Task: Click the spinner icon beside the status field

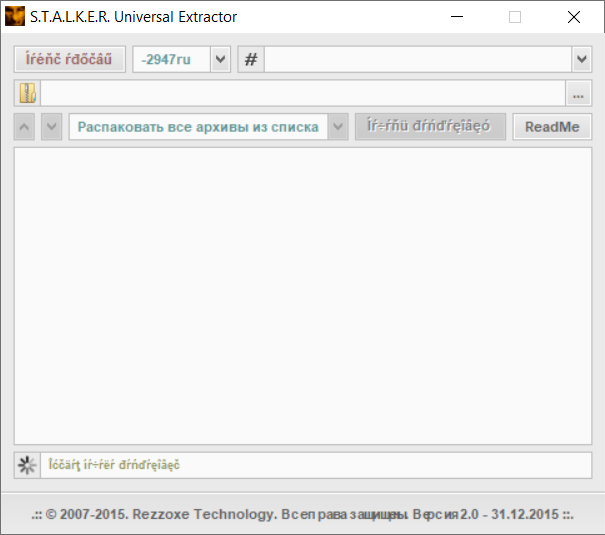Action: [x=27, y=465]
